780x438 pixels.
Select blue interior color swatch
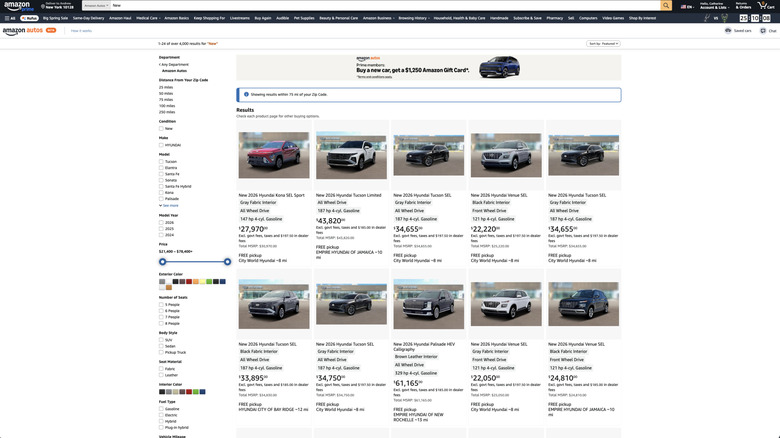pyautogui.click(x=202, y=392)
